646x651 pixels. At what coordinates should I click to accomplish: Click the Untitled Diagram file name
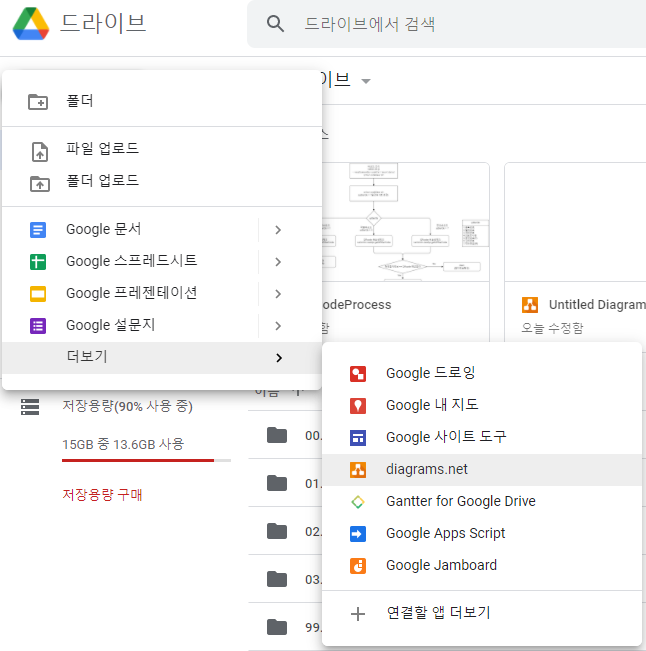(x=597, y=305)
